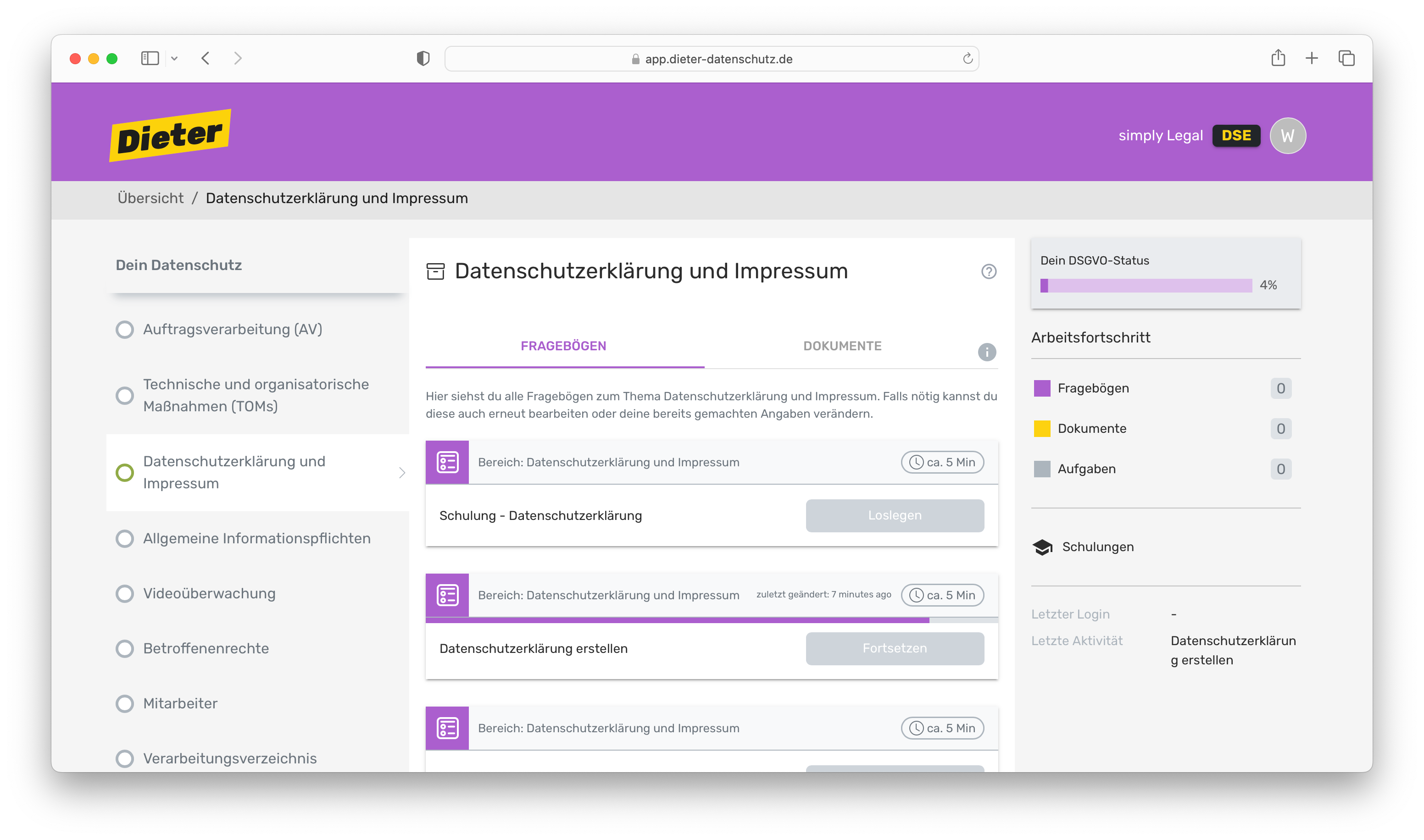This screenshot has width=1424, height=840.
Task: Switch to the Dokumente tab
Action: coord(842,346)
